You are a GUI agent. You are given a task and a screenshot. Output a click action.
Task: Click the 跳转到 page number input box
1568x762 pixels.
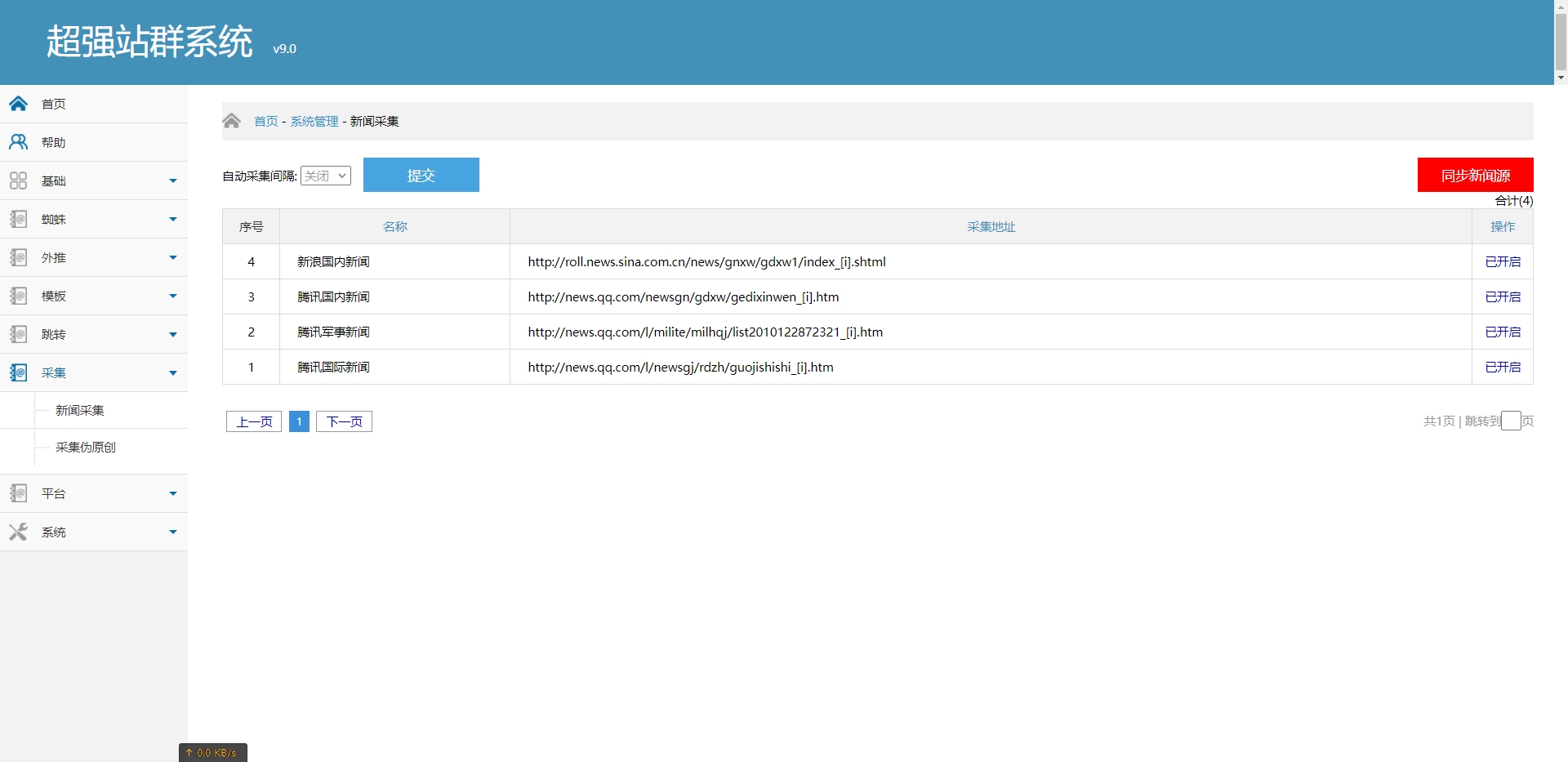1511,421
